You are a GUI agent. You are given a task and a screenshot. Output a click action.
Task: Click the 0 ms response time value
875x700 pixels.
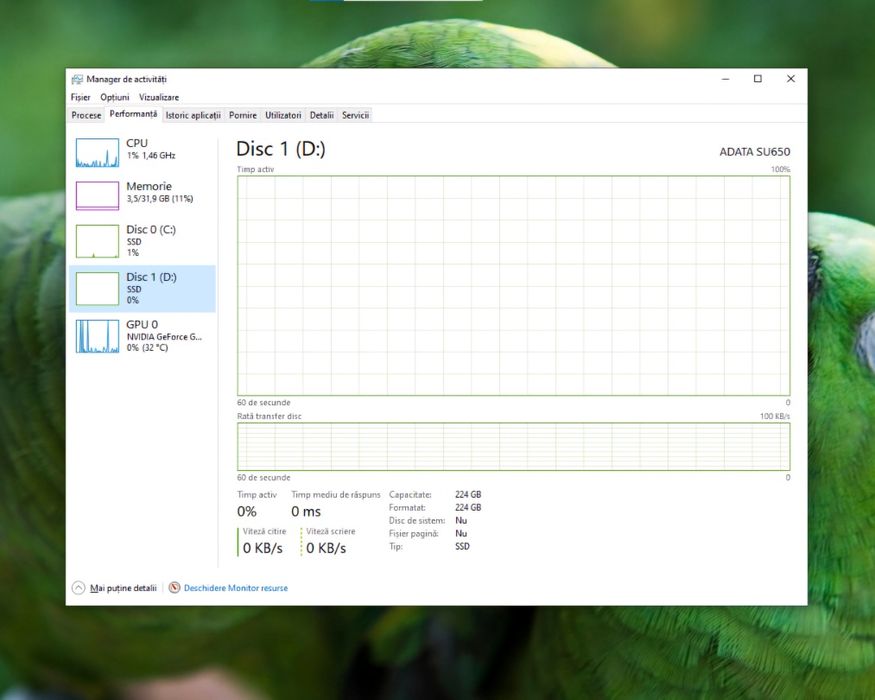[x=306, y=511]
